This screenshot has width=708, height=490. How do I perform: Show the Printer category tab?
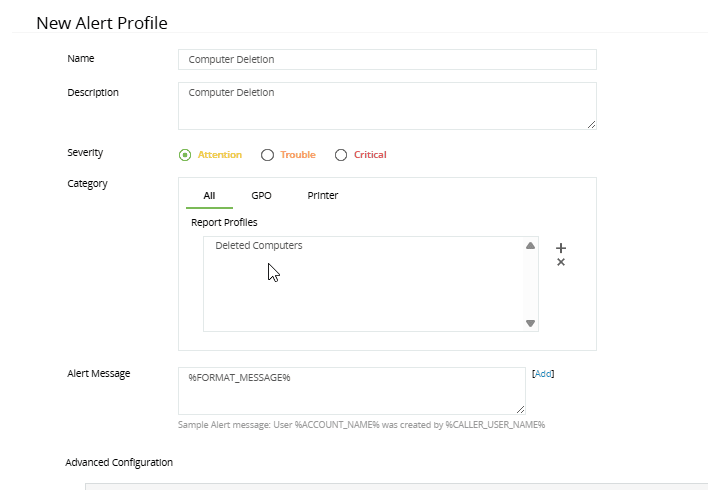point(322,196)
